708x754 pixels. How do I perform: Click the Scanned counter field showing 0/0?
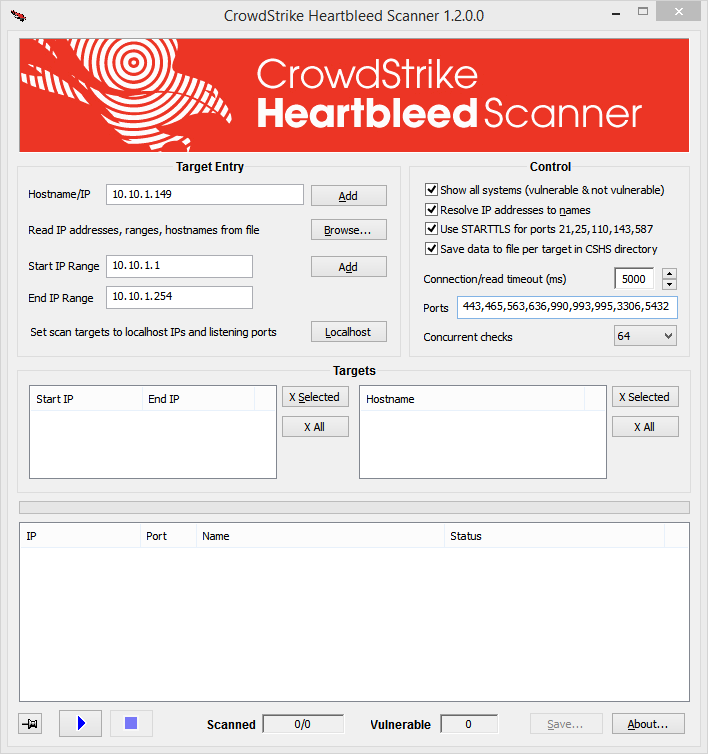pos(303,724)
